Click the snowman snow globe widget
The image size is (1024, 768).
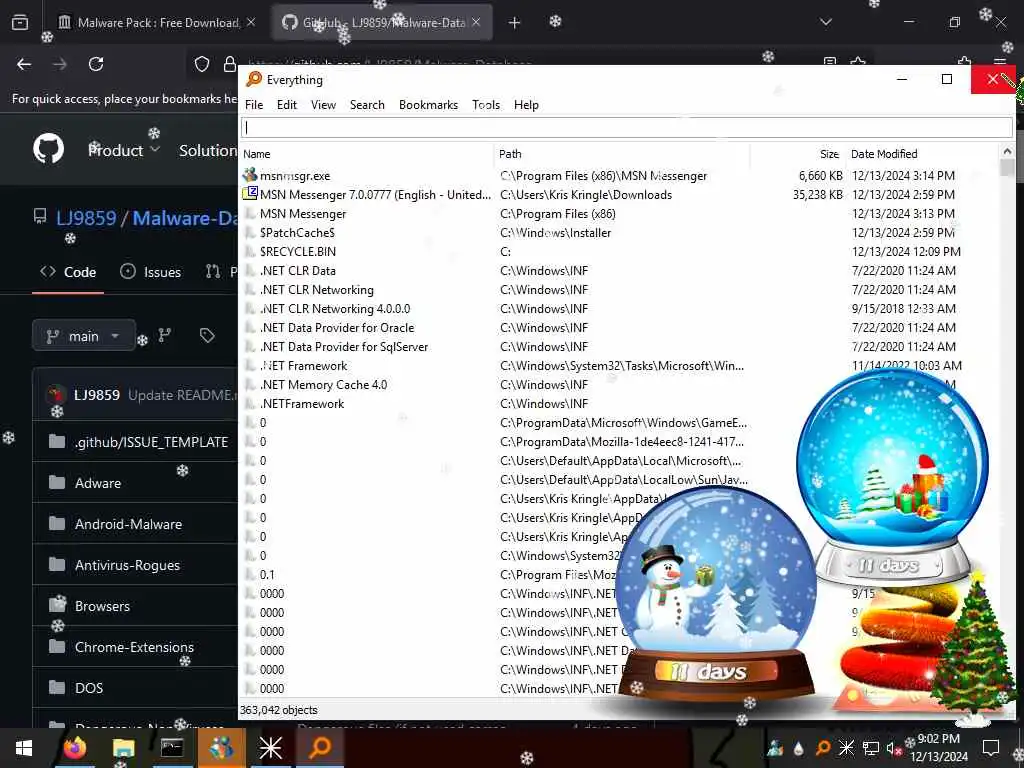(716, 594)
